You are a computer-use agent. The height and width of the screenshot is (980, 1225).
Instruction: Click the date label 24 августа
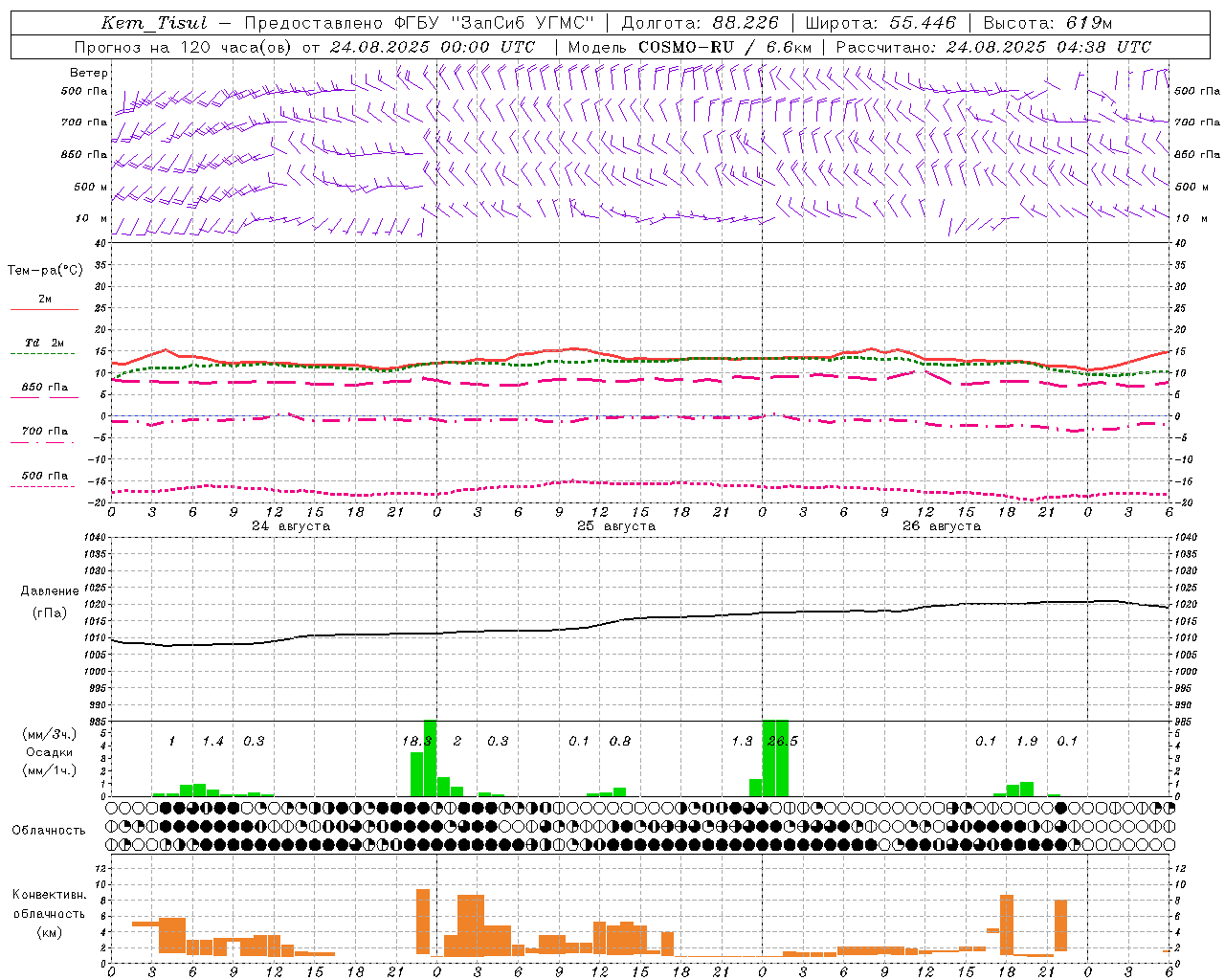click(x=291, y=526)
